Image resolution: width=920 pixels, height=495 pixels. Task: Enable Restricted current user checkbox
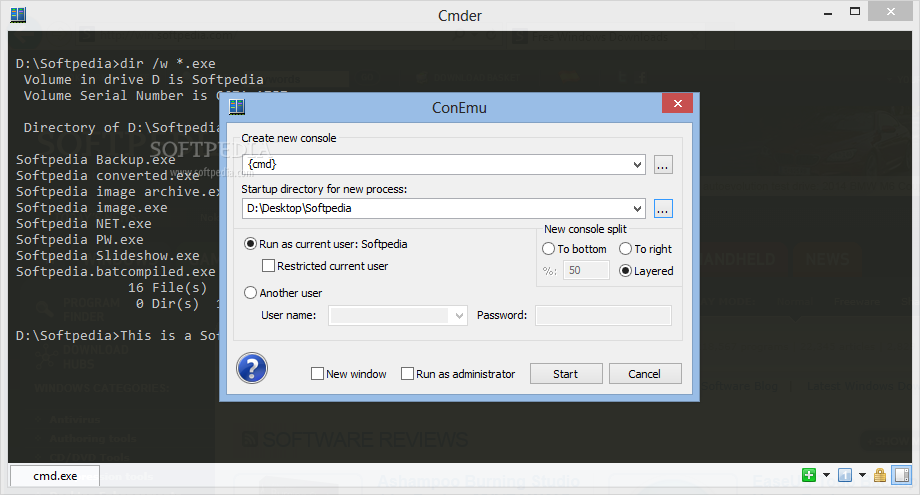point(325,266)
